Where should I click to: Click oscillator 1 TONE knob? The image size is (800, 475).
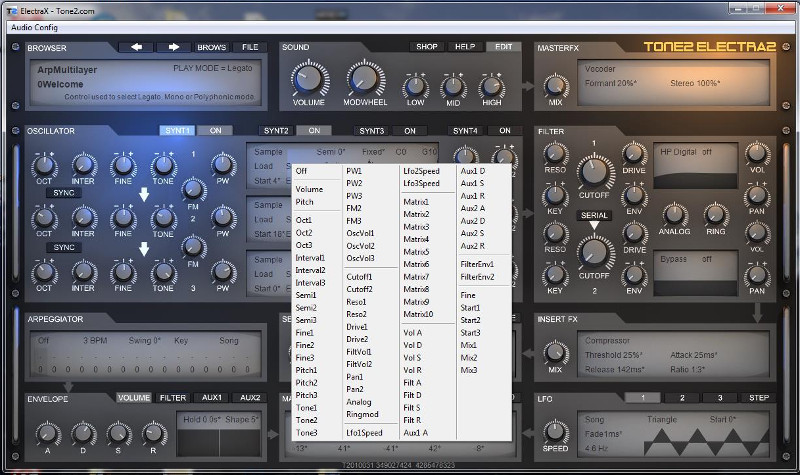click(x=163, y=165)
